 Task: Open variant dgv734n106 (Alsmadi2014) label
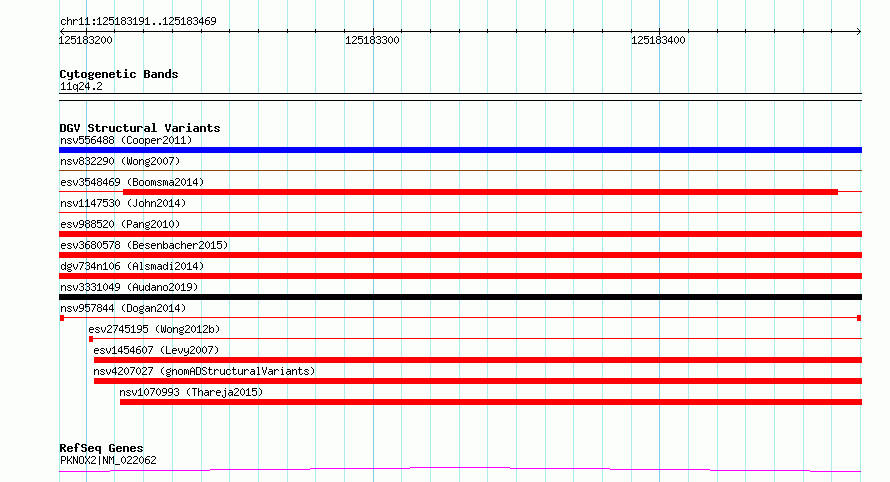coord(132,266)
